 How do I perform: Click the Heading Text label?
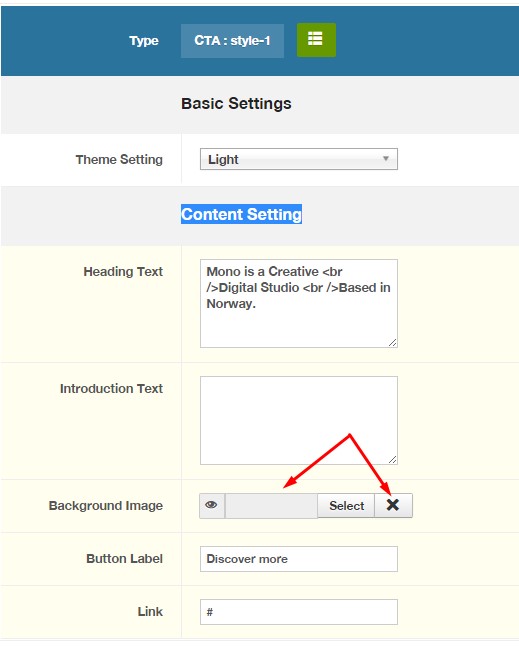pyautogui.click(x=123, y=272)
